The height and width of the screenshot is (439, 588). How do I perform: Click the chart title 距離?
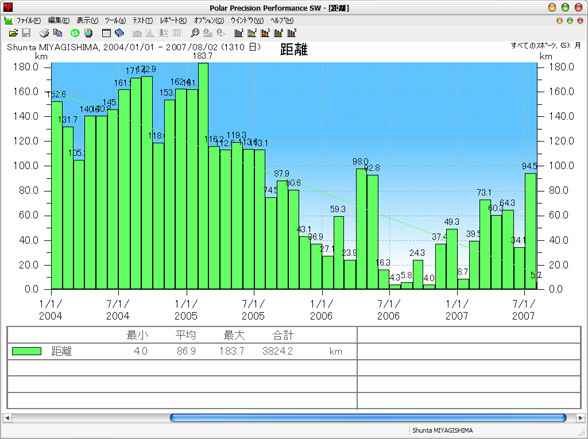pyautogui.click(x=294, y=49)
